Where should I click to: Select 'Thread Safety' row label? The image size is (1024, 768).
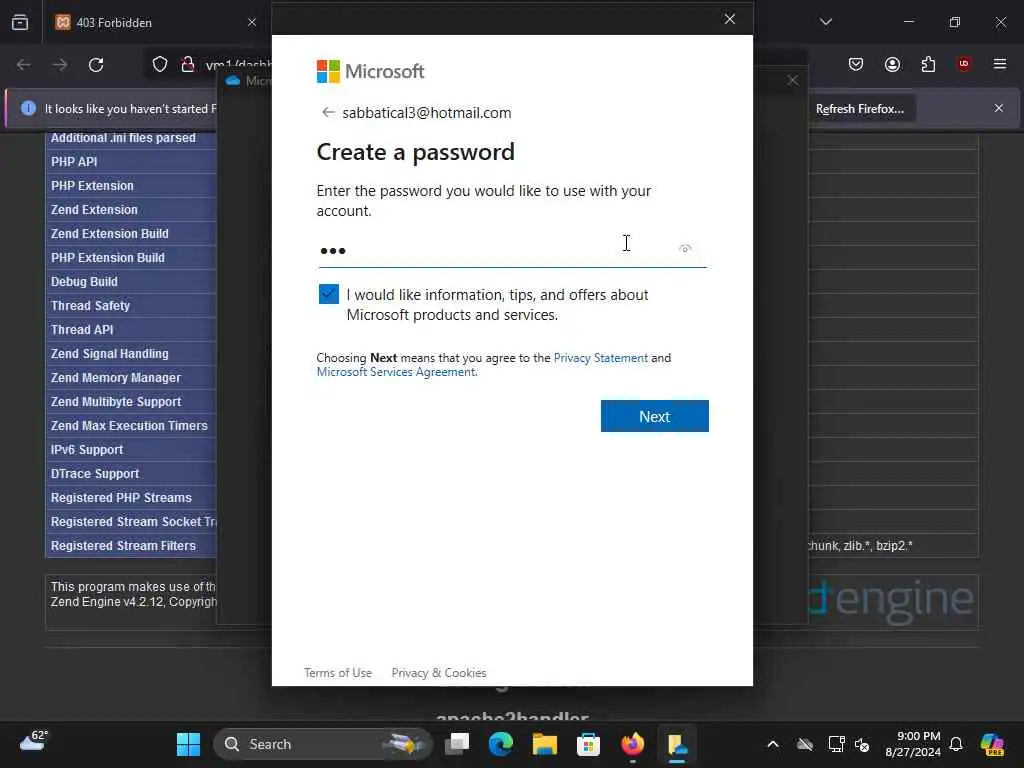pos(90,306)
